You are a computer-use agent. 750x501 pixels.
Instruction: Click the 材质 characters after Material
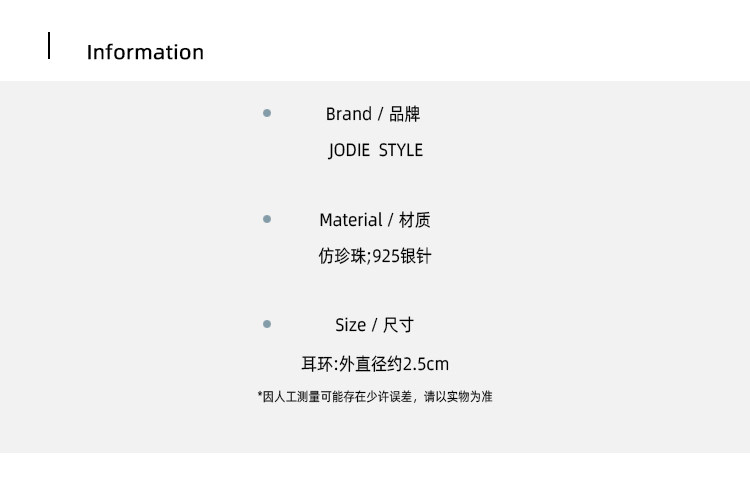pos(415,220)
